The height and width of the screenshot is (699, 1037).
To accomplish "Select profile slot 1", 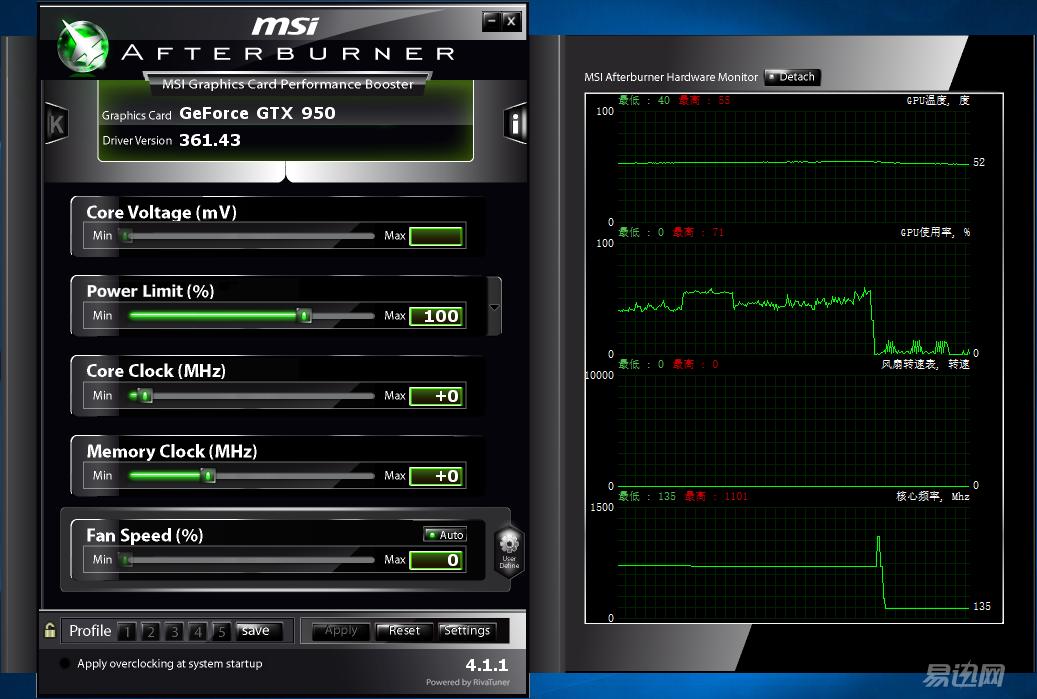I will (x=127, y=631).
